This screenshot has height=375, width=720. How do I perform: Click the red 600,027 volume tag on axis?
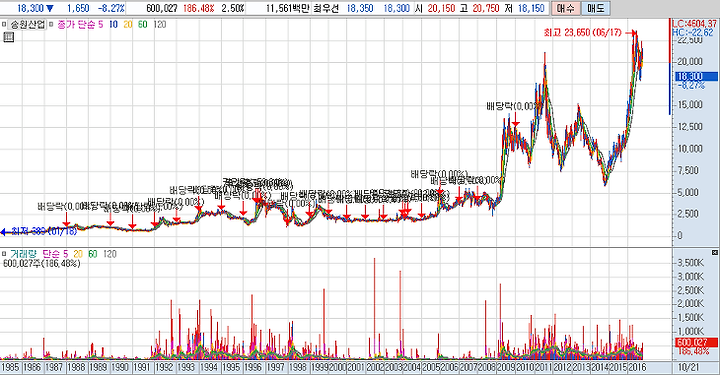(696, 342)
